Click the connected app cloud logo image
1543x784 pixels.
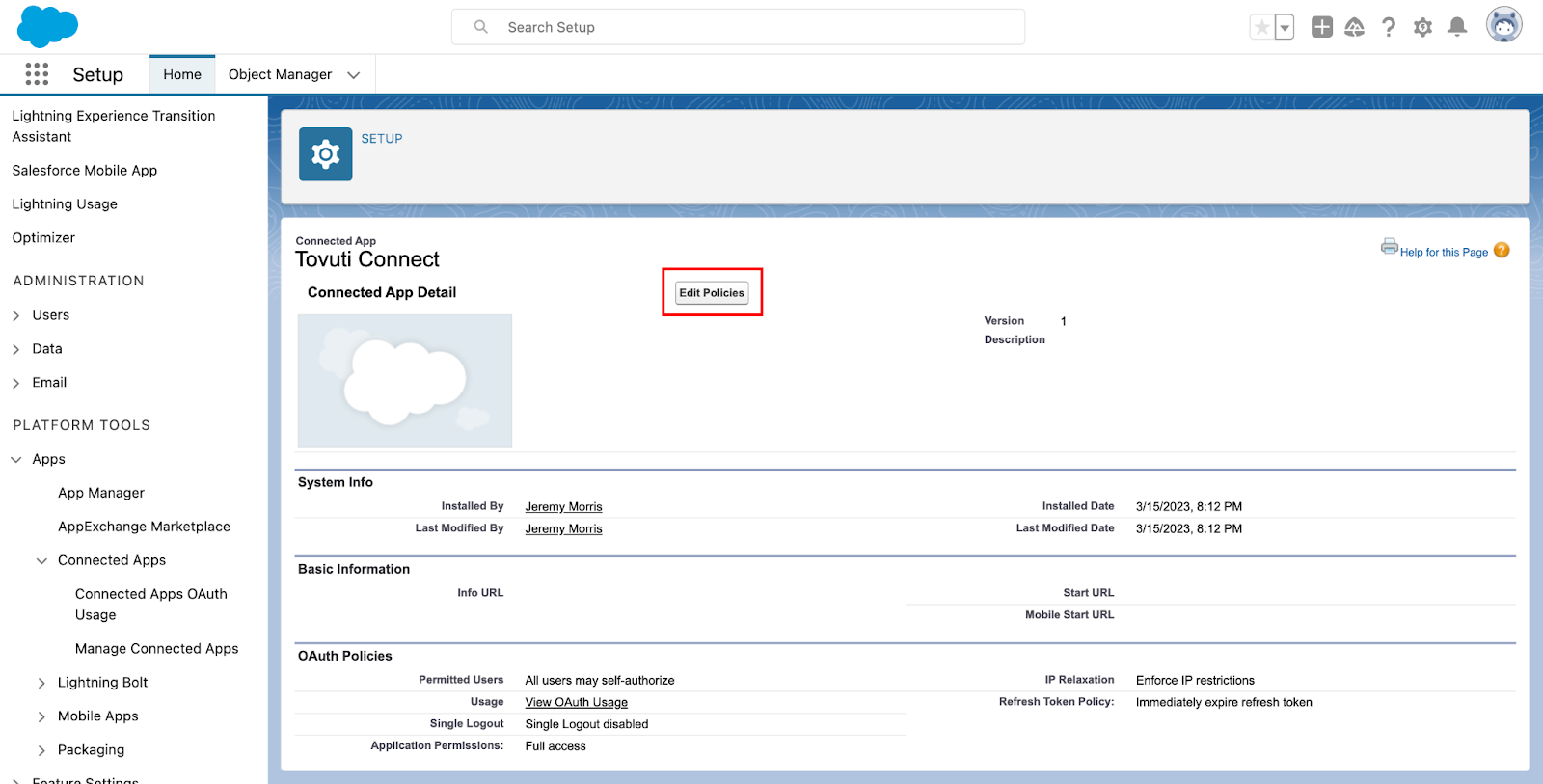[x=405, y=381]
